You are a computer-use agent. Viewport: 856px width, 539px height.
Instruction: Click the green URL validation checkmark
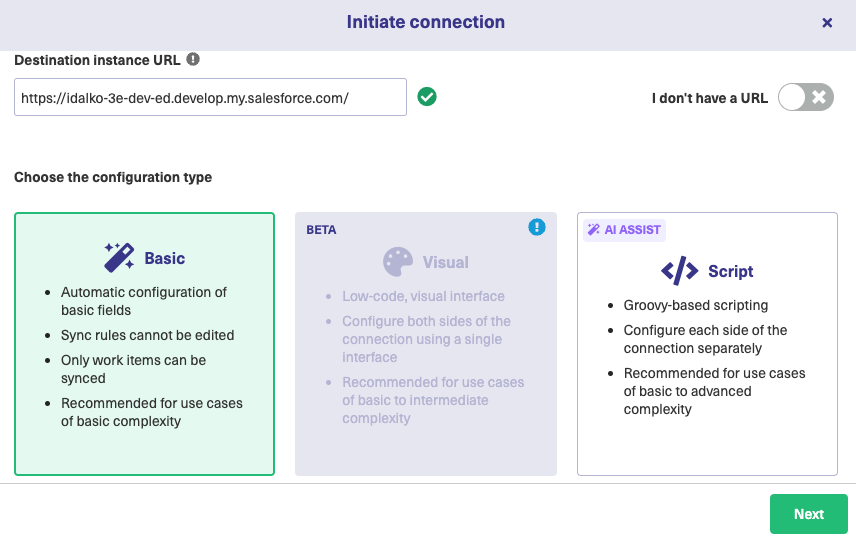427,97
